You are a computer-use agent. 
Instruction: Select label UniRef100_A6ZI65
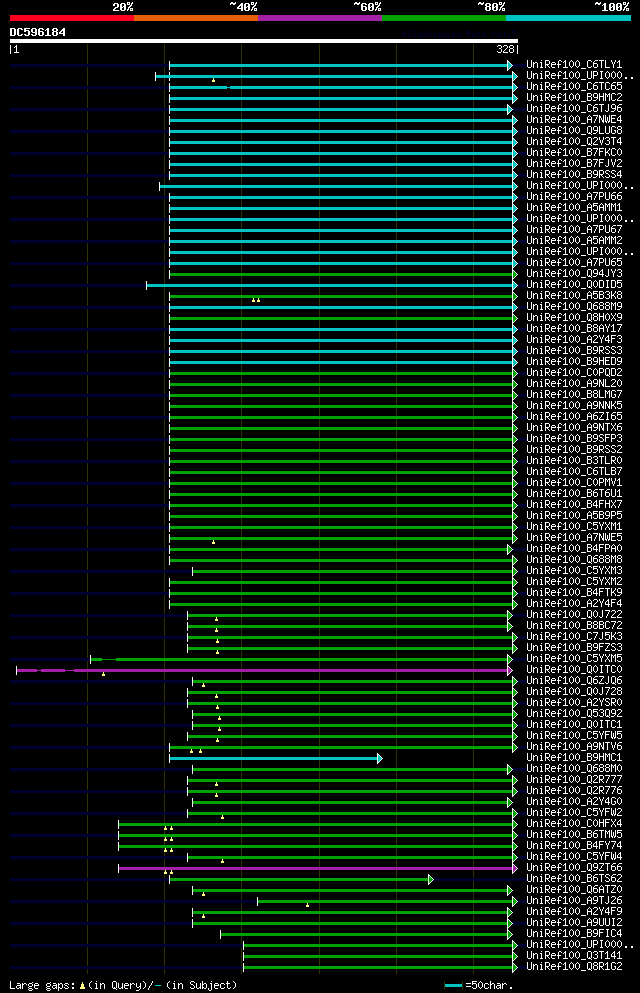[x=574, y=417]
